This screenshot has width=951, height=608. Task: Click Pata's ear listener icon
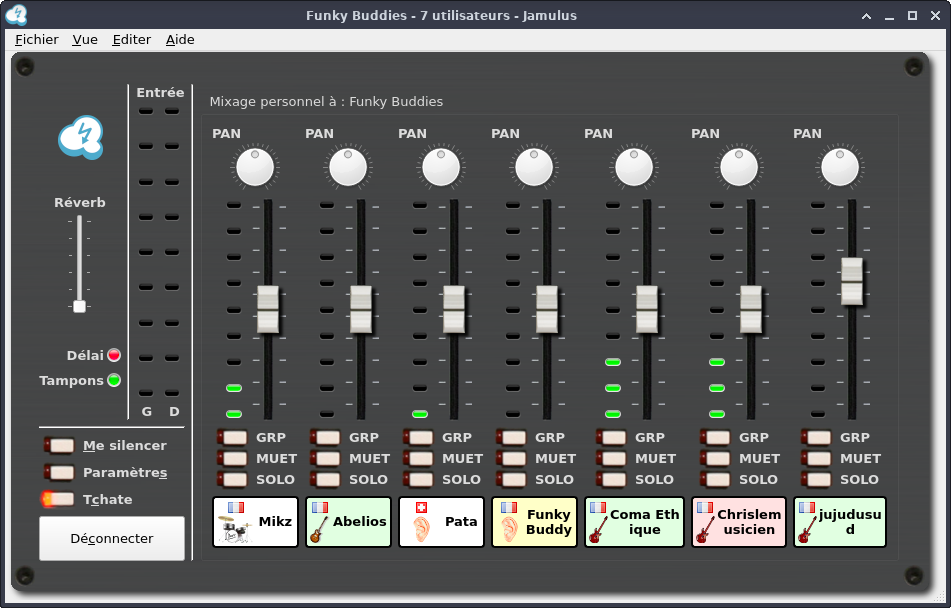point(421,529)
